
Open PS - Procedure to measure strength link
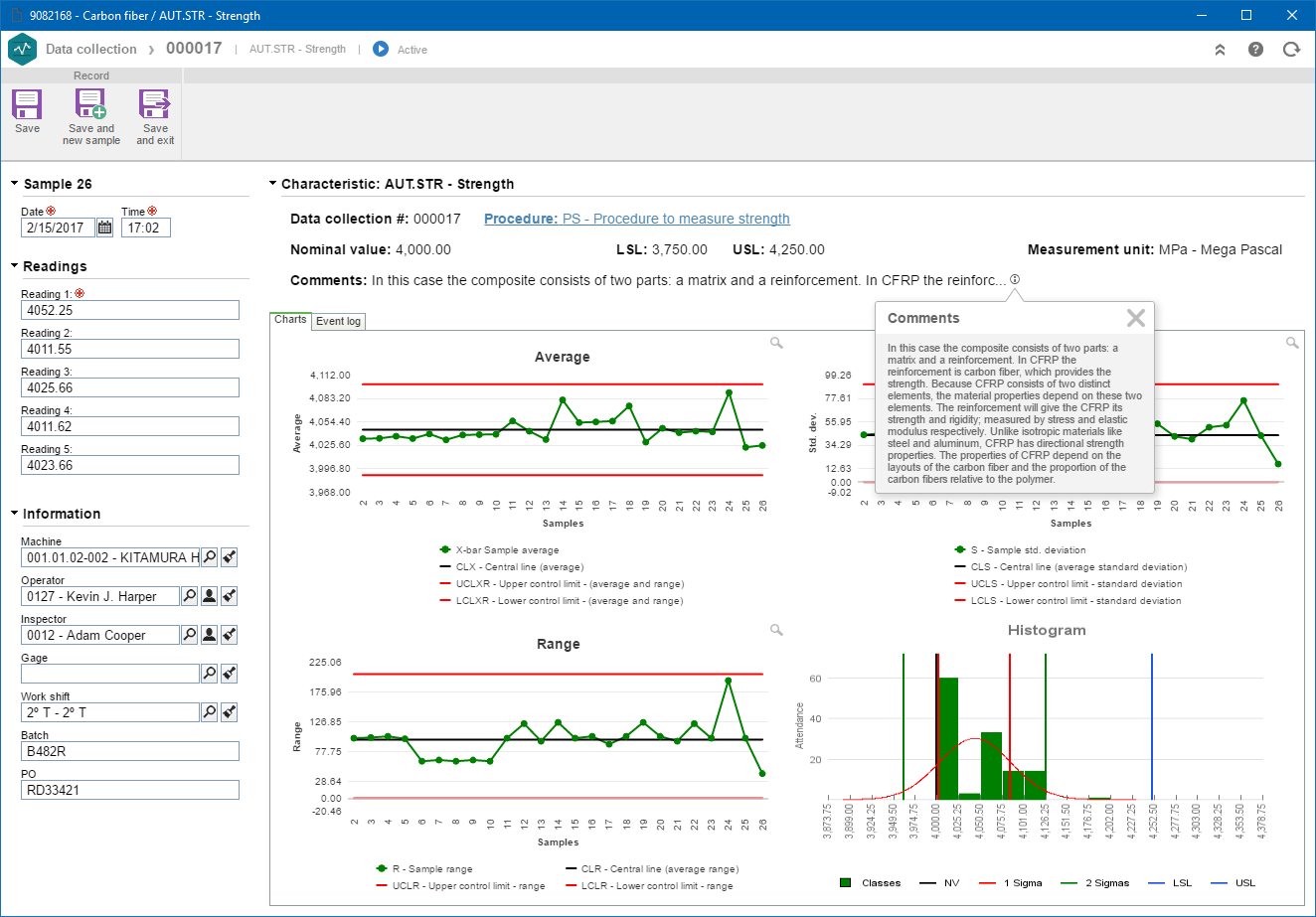pyautogui.click(x=676, y=219)
